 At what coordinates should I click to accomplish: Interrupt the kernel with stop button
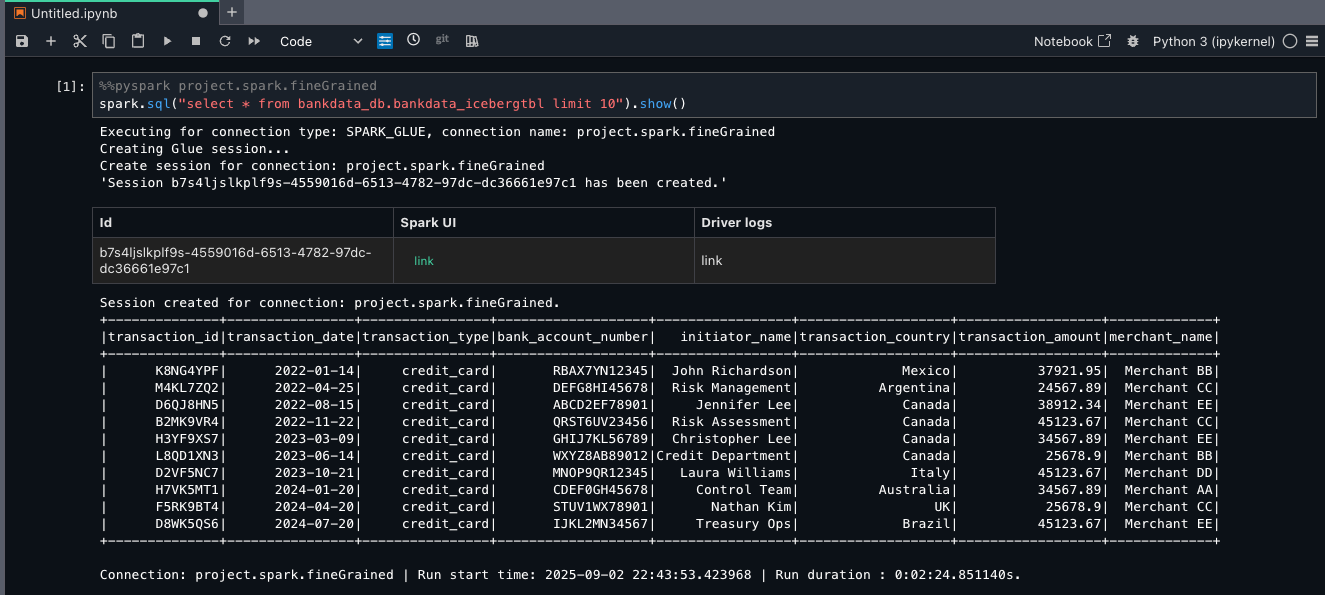tap(196, 41)
